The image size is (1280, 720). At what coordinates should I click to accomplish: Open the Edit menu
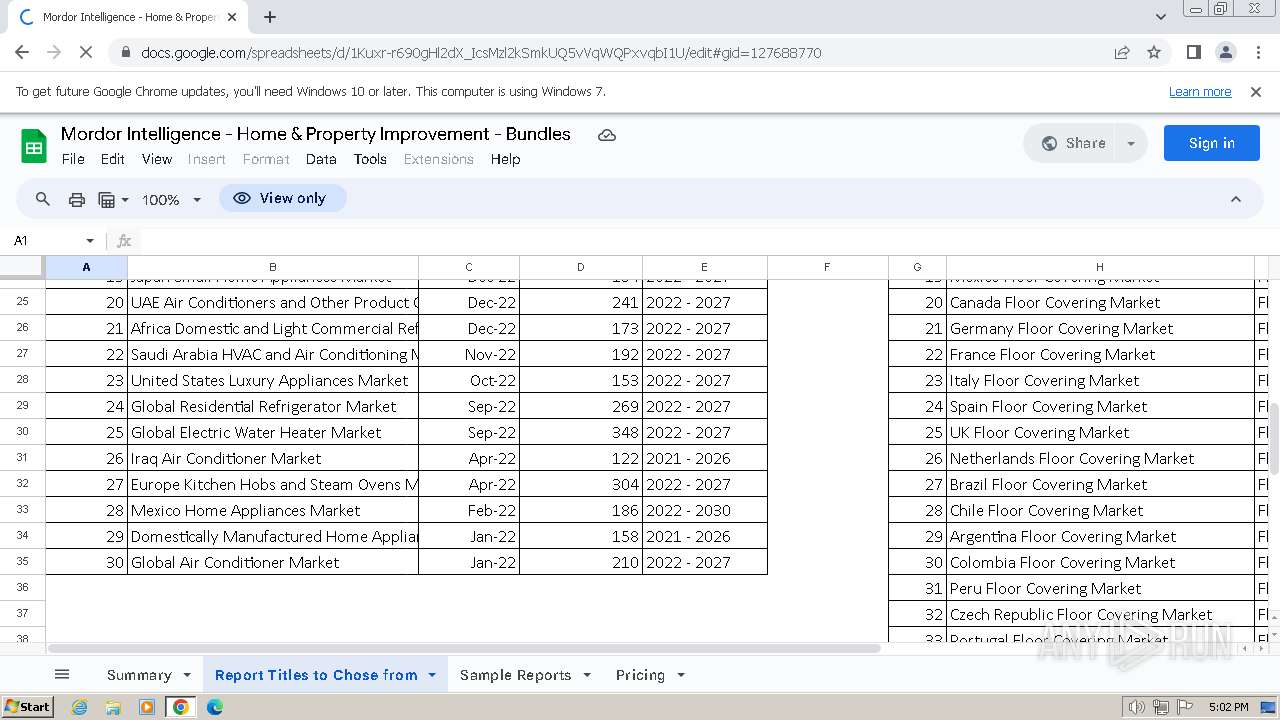pos(113,159)
